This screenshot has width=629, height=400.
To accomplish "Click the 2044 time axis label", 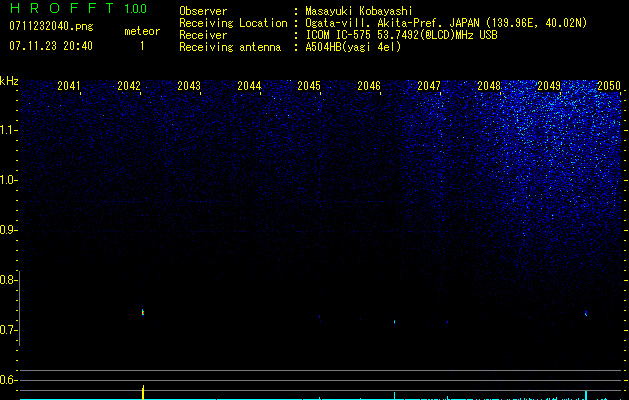I will point(249,86).
